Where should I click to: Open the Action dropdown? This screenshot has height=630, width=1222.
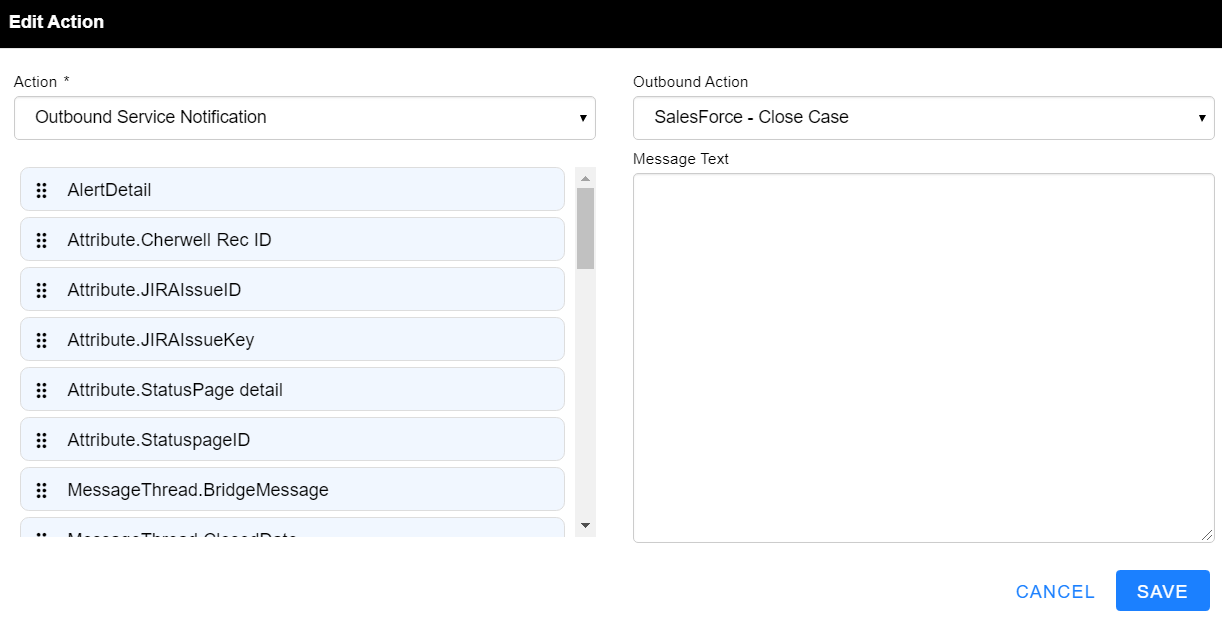tap(304, 118)
